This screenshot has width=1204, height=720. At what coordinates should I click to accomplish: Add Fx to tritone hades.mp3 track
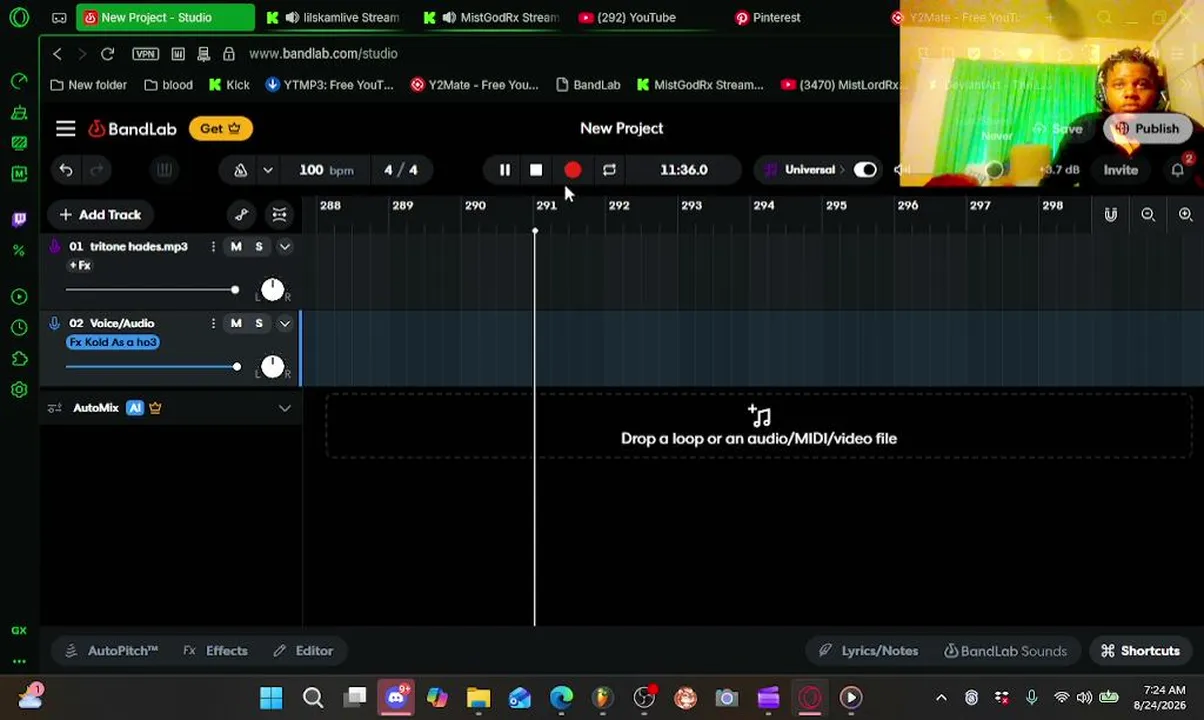[80, 265]
